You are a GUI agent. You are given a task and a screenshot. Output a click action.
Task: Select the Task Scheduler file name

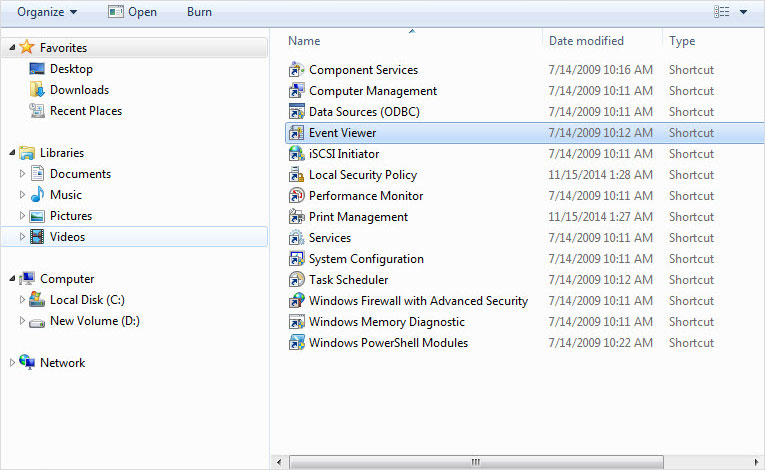(348, 280)
